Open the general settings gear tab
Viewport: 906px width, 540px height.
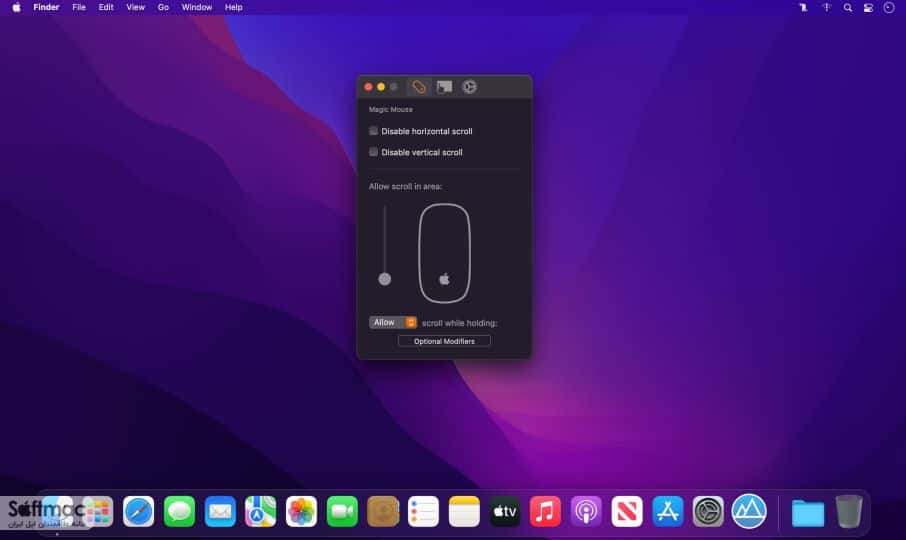click(x=469, y=87)
